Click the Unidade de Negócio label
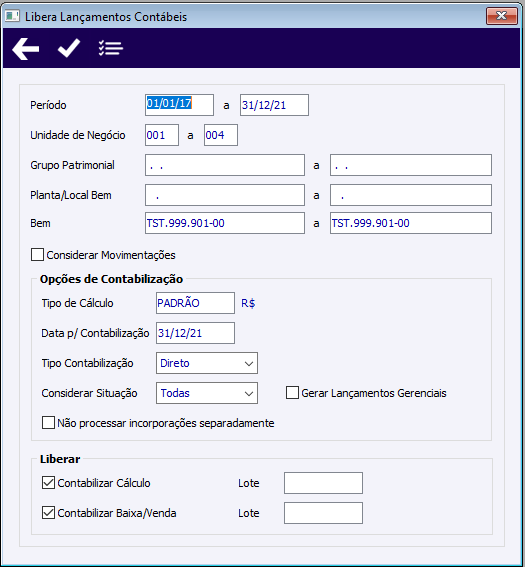The width and height of the screenshot is (525, 567). (78, 135)
